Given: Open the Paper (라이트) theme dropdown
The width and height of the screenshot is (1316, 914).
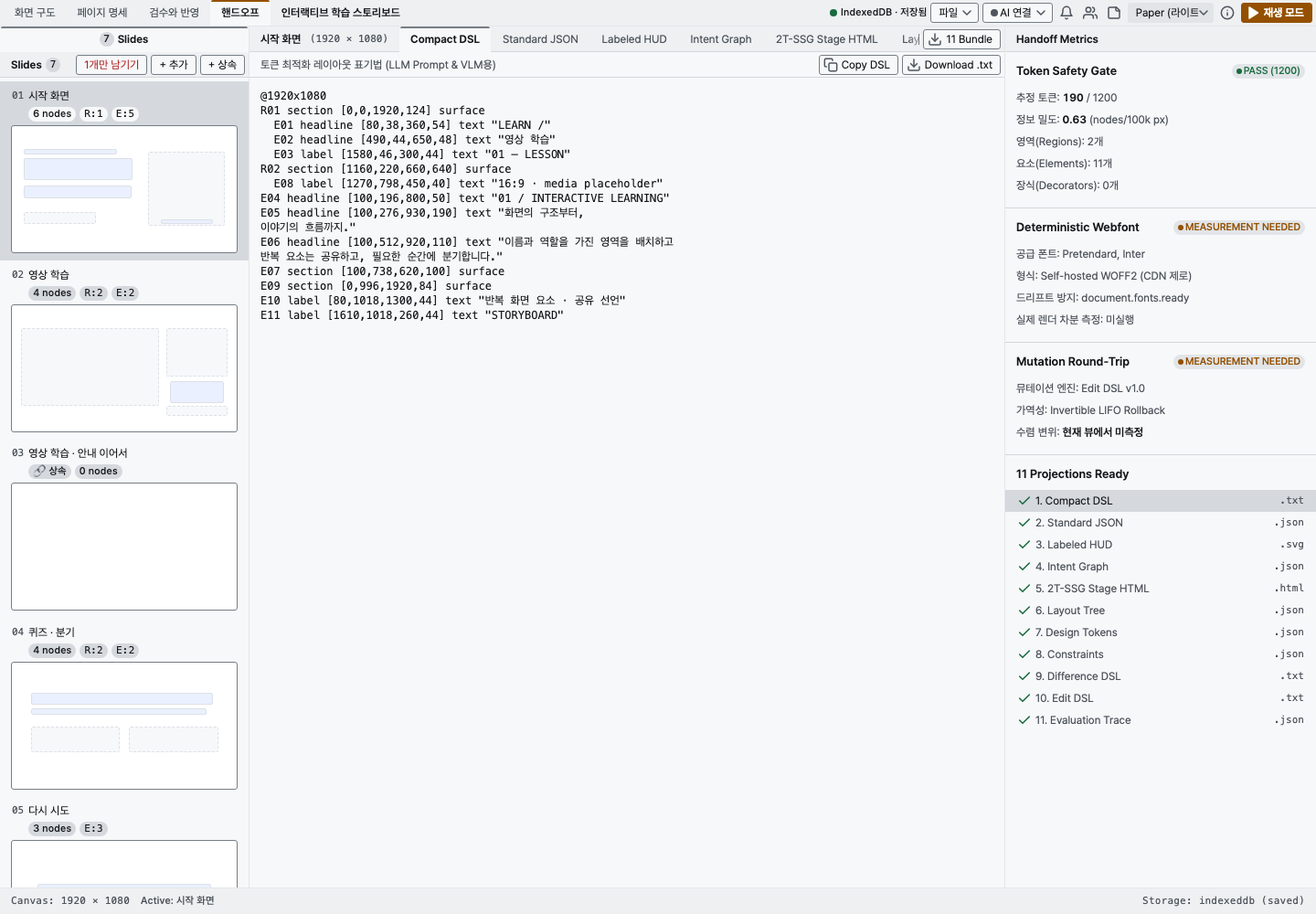Looking at the screenshot, I should [x=1171, y=13].
